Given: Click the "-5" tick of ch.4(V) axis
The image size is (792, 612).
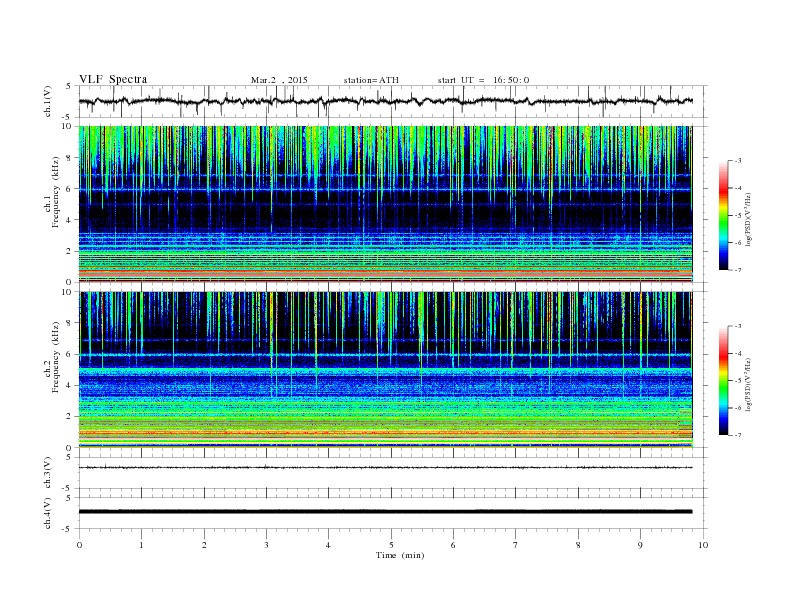Looking at the screenshot, I should (68, 529).
